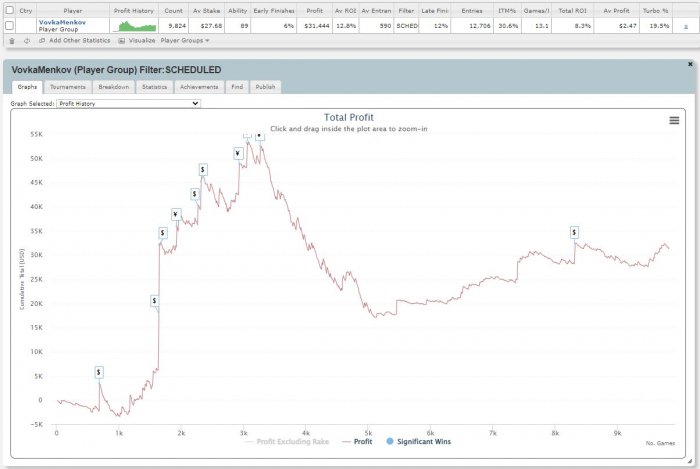Viewport: 700px width, 469px height.
Task: Sort by the Av ROI column header
Action: point(346,11)
